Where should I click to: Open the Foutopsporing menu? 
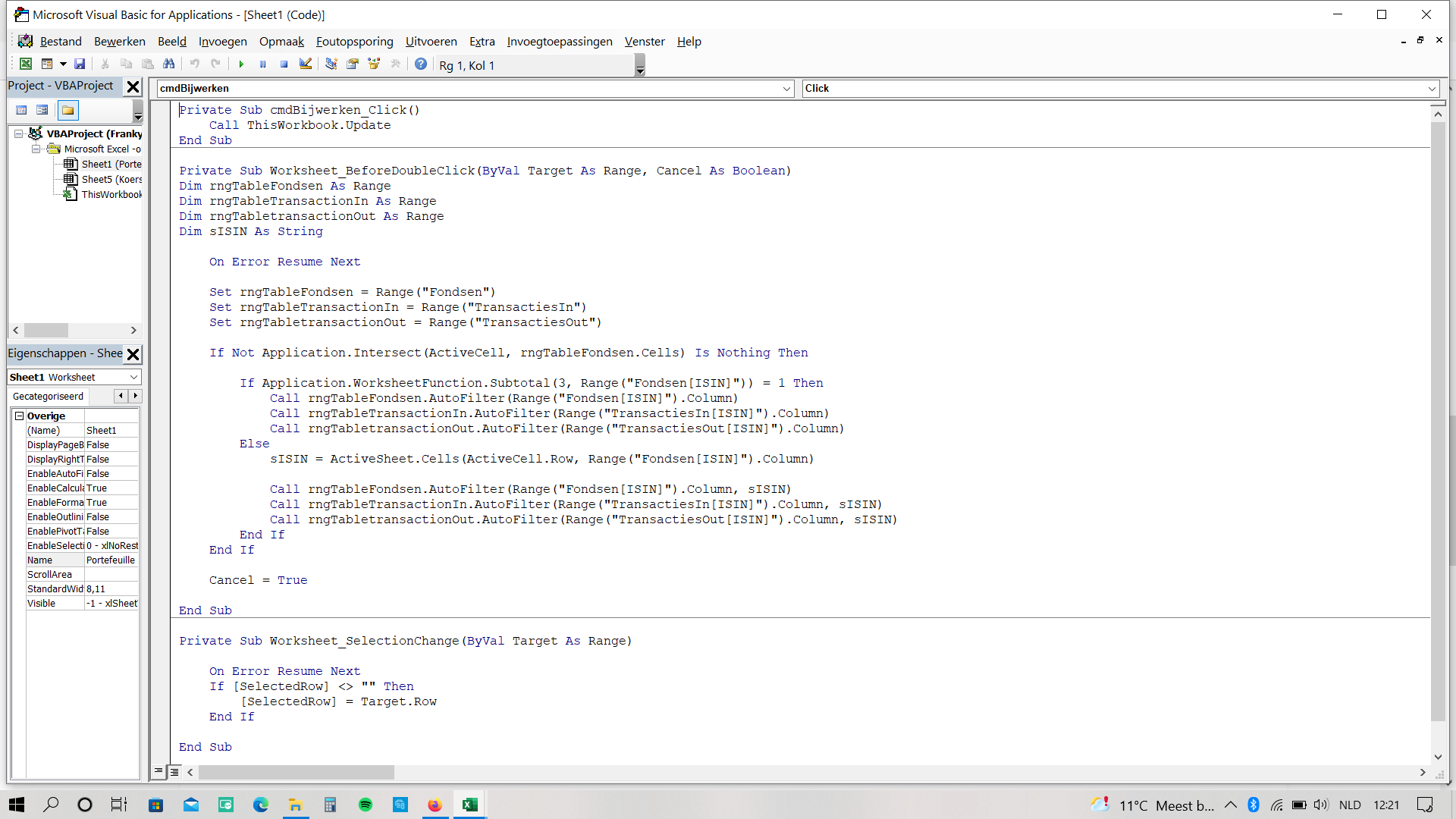click(x=354, y=42)
